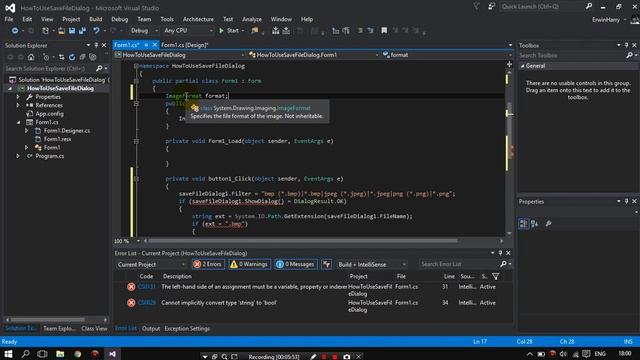Select Form1.resx in Solution Explorer
The image size is (640, 360).
[x=58, y=139]
